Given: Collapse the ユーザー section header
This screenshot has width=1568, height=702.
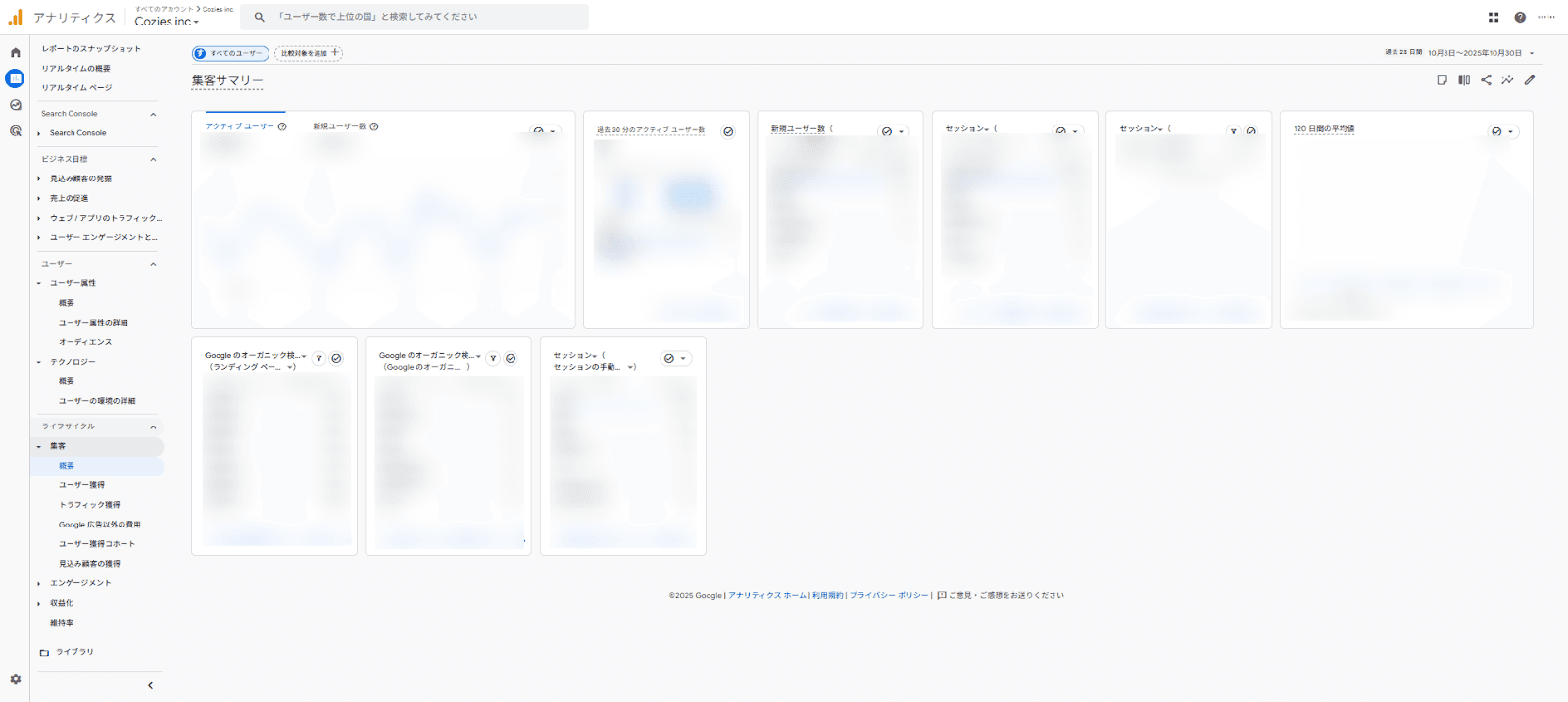Looking at the screenshot, I should pos(153,264).
